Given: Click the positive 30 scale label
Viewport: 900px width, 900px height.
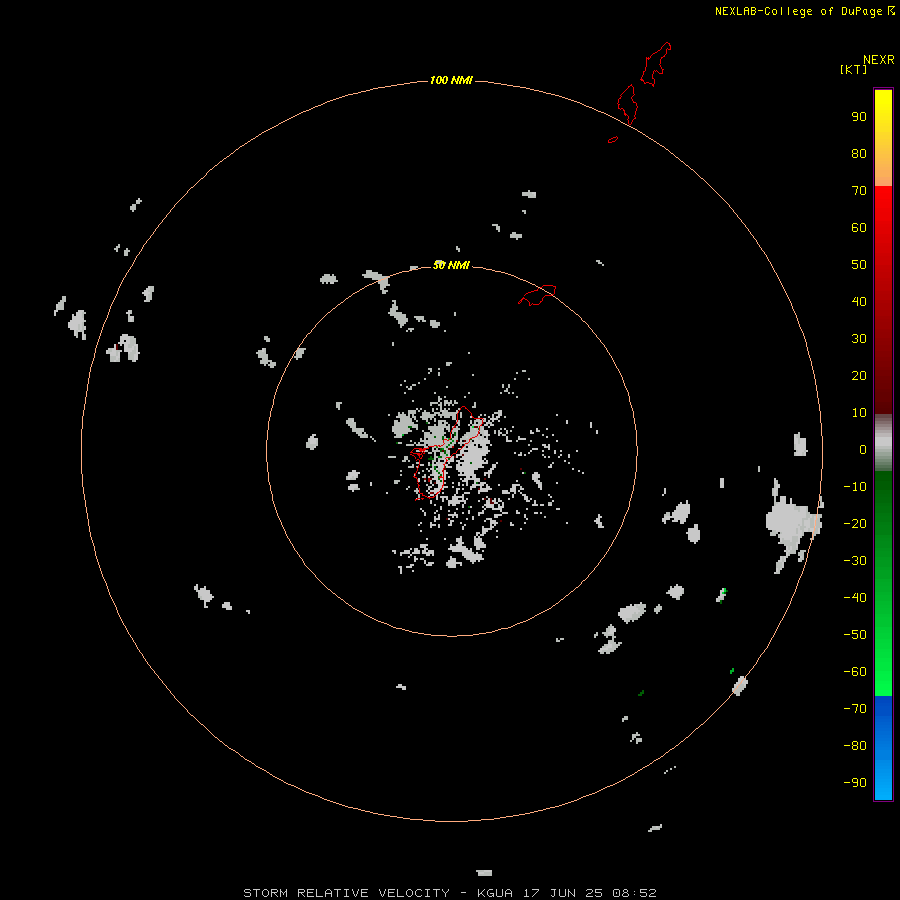Looking at the screenshot, I should tap(859, 339).
